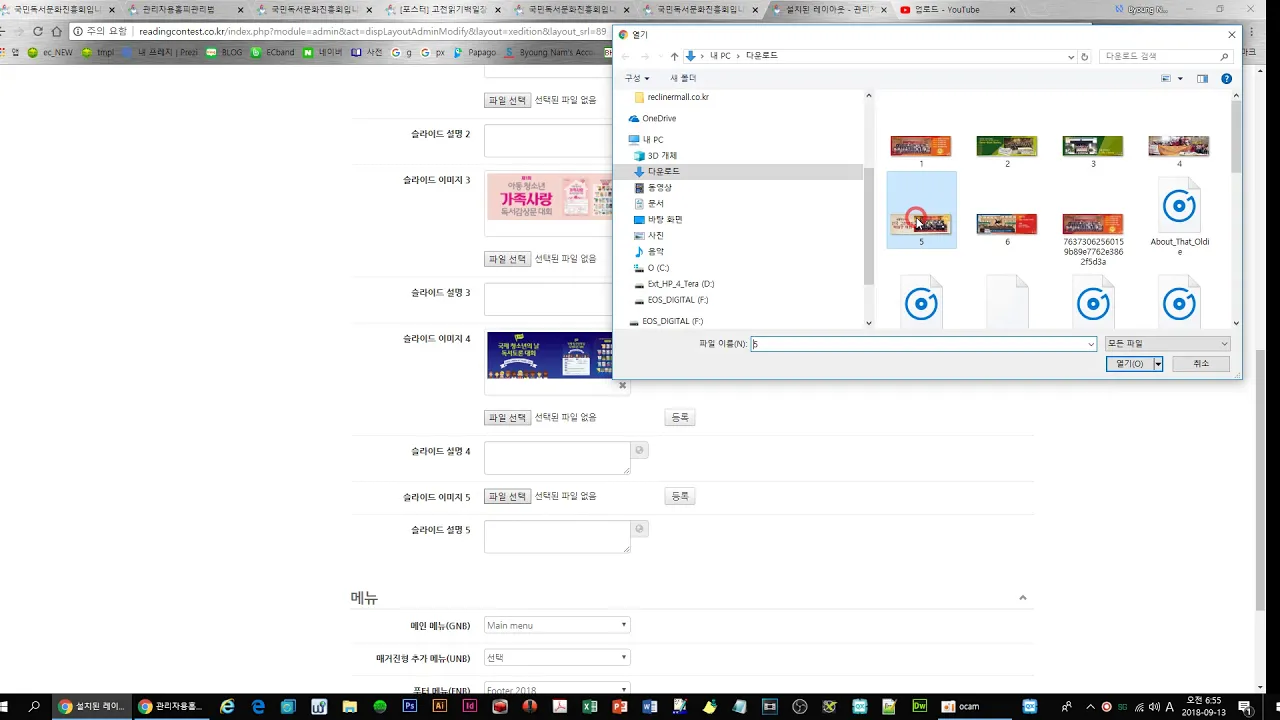Select image file 4 in Downloads
This screenshot has height=720, width=1280.
click(x=1179, y=147)
